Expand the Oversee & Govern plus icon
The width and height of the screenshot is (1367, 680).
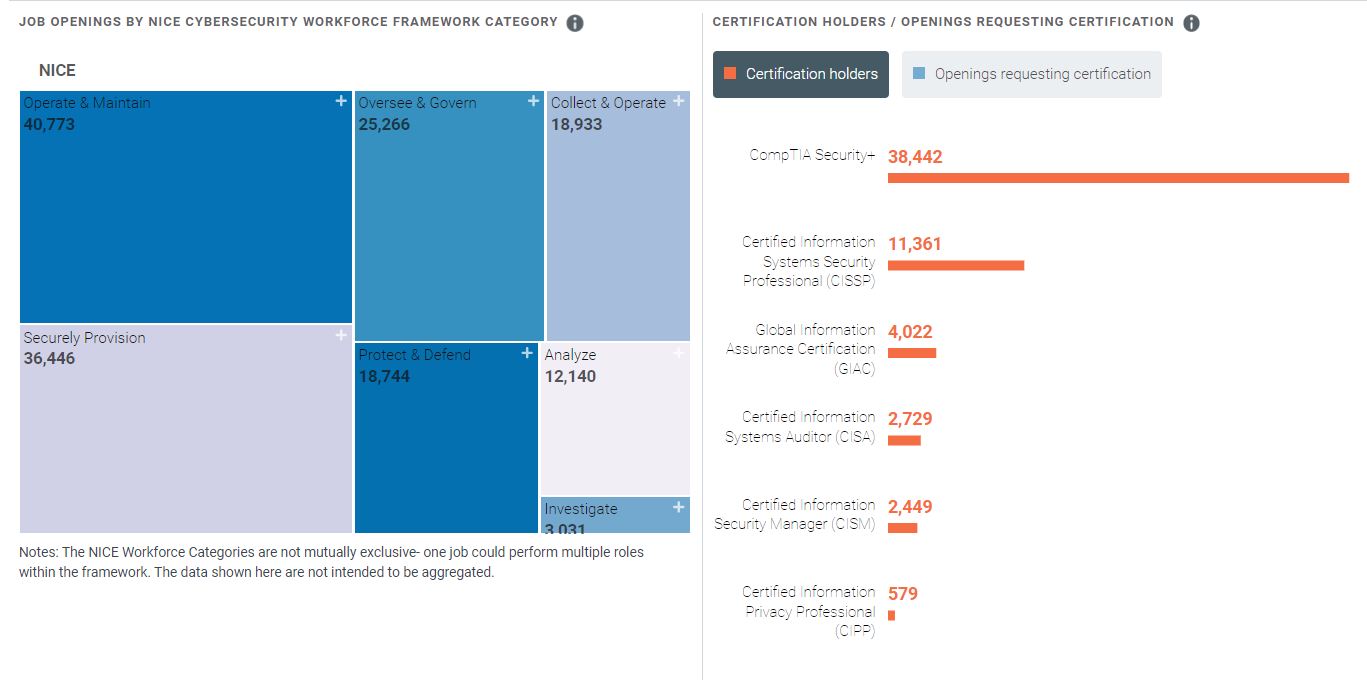[533, 101]
